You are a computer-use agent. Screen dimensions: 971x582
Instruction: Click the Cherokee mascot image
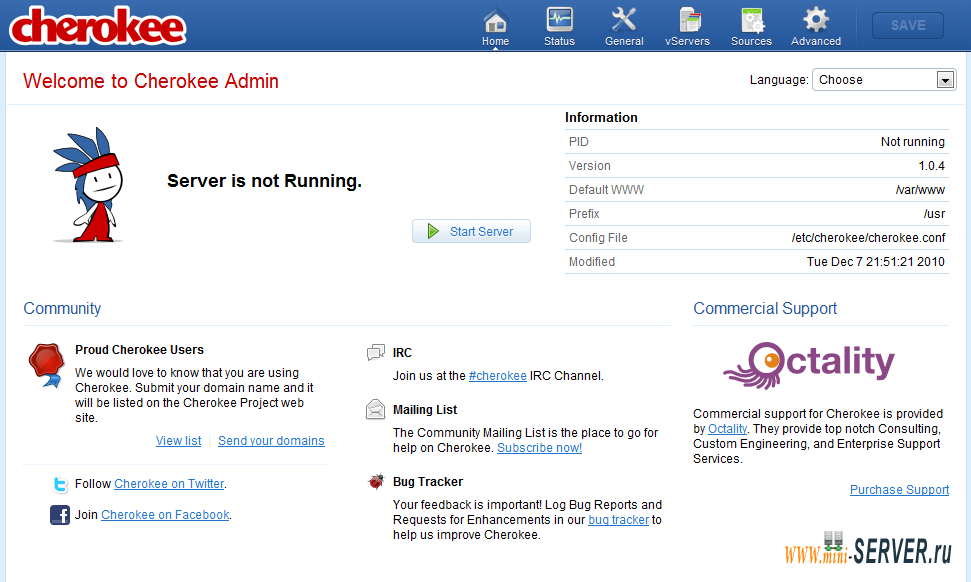[x=88, y=185]
